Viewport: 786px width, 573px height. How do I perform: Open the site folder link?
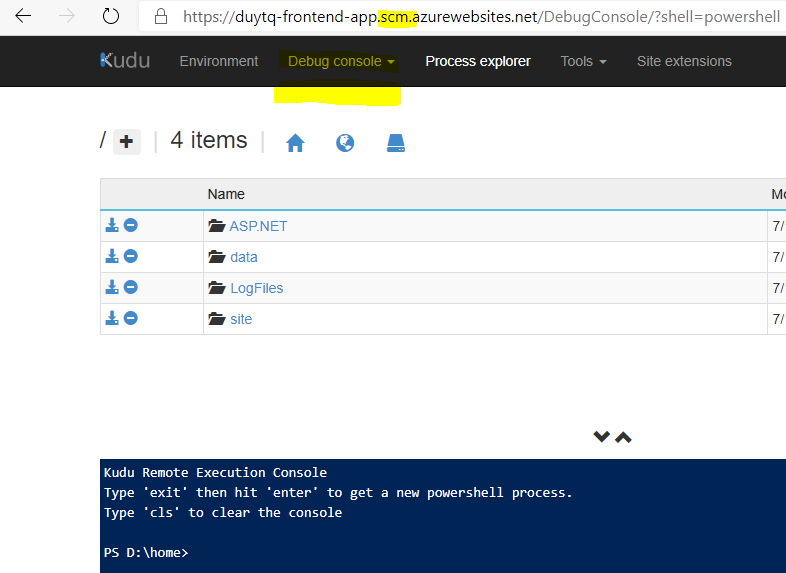click(x=240, y=319)
